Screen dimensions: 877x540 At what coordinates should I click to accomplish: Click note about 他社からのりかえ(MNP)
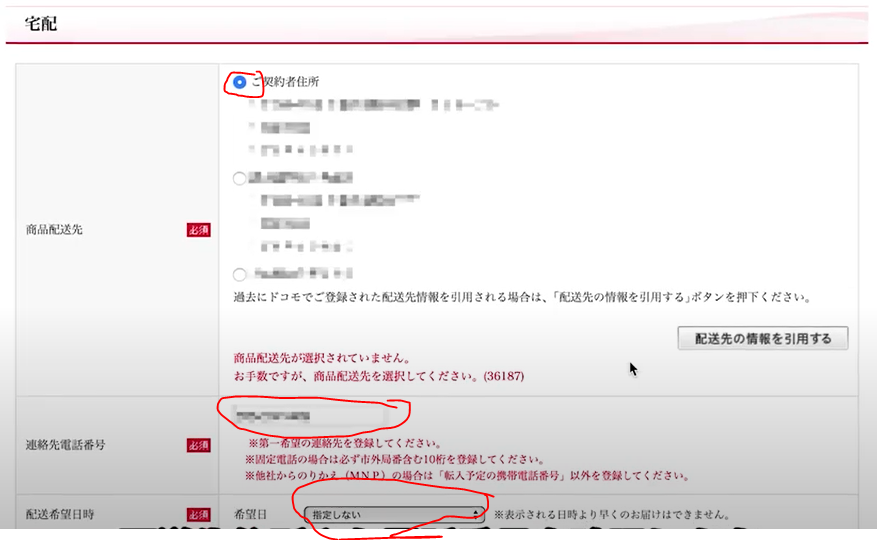point(468,476)
